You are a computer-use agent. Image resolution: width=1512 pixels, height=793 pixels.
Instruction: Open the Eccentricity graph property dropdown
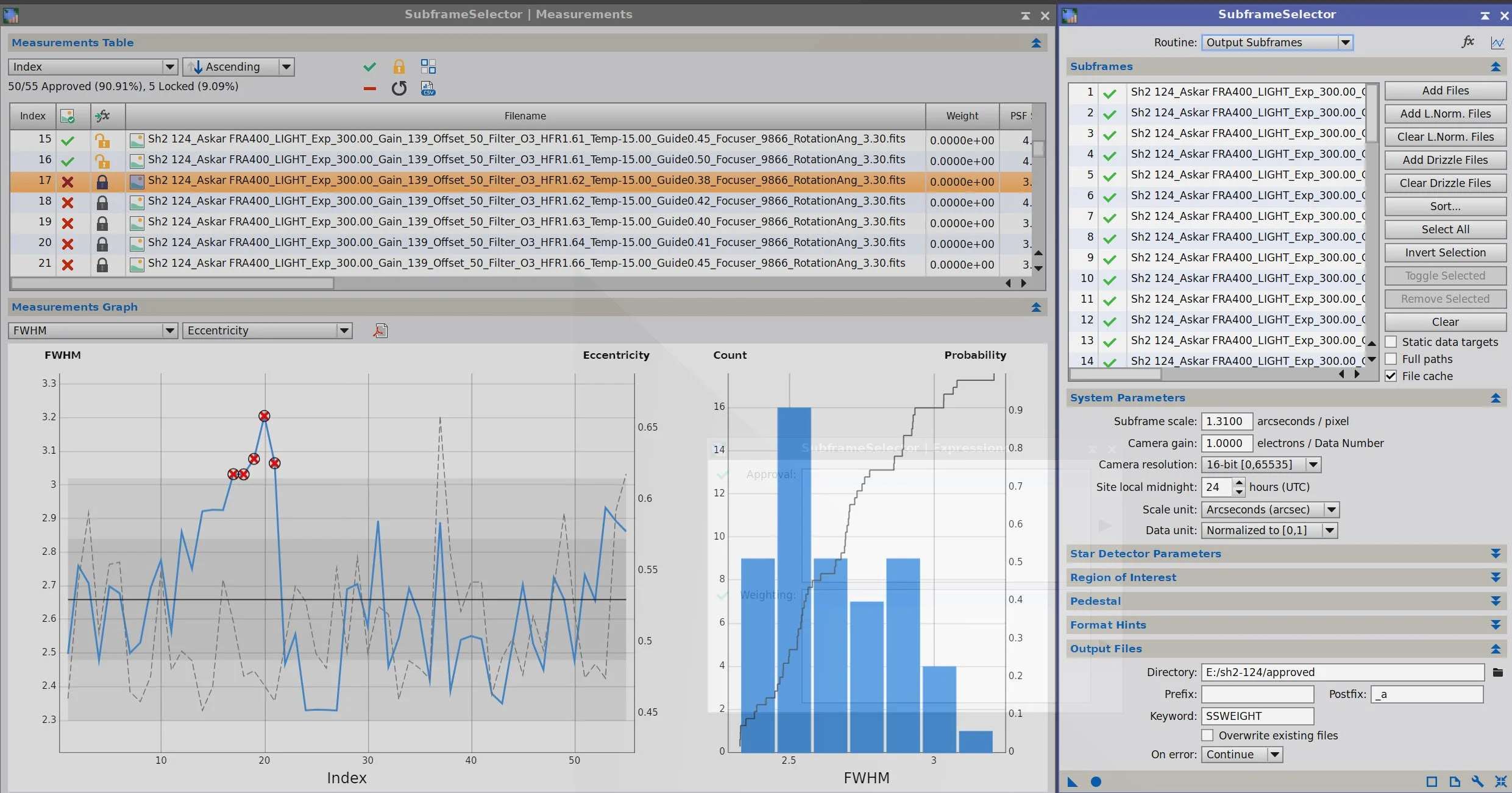click(267, 331)
